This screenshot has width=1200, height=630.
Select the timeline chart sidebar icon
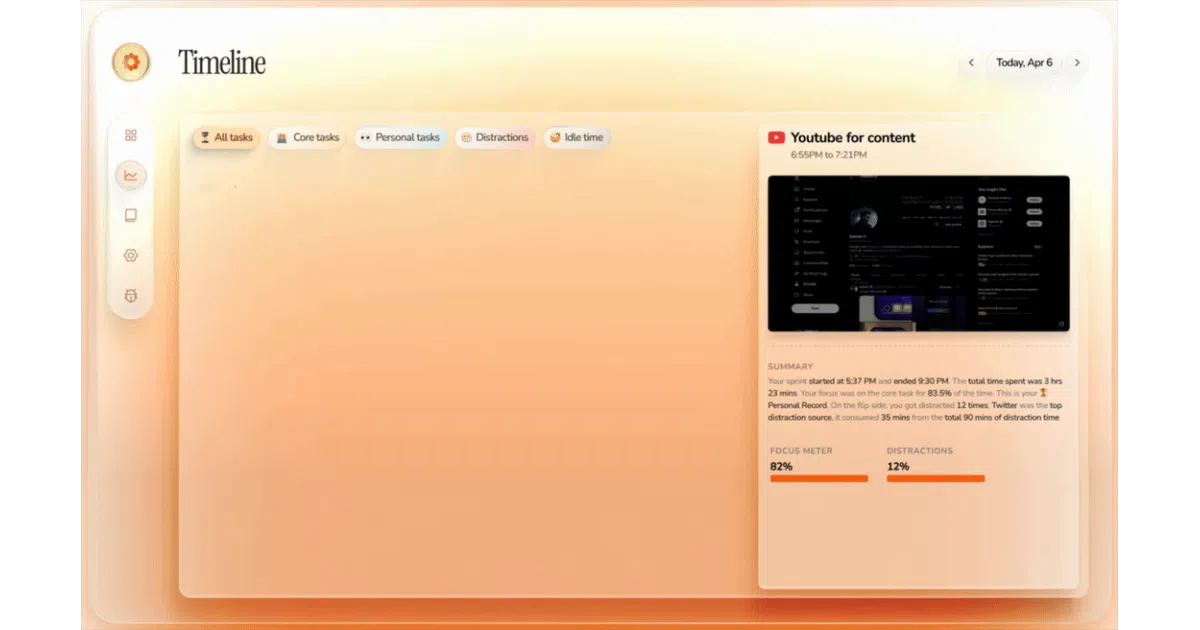131,175
